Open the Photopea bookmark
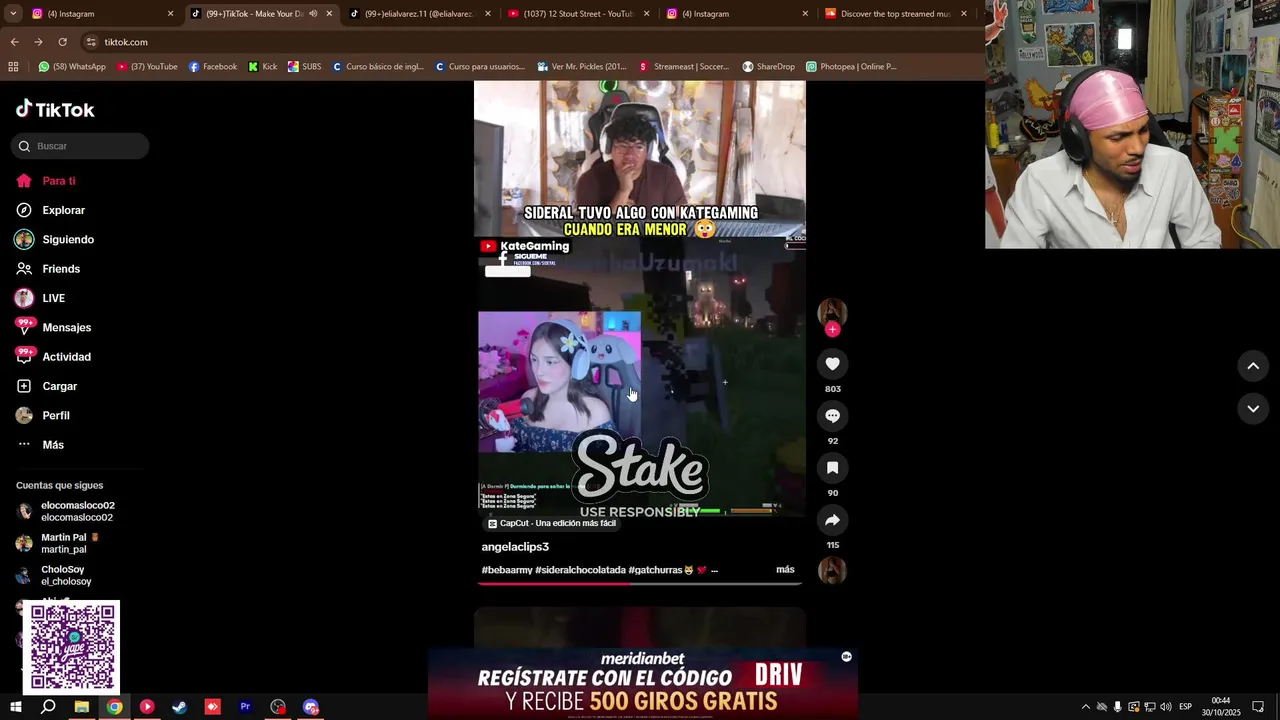 [x=852, y=67]
